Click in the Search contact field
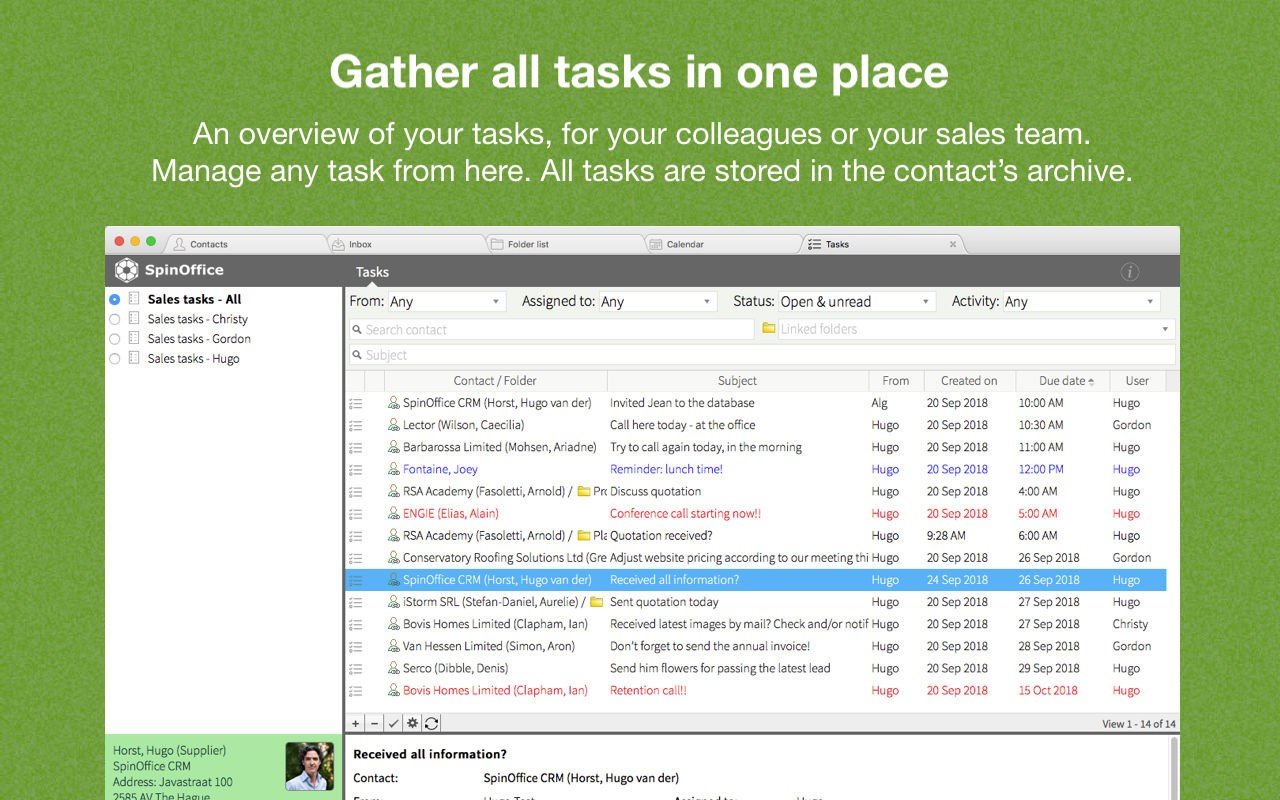1280x800 pixels. pos(551,329)
